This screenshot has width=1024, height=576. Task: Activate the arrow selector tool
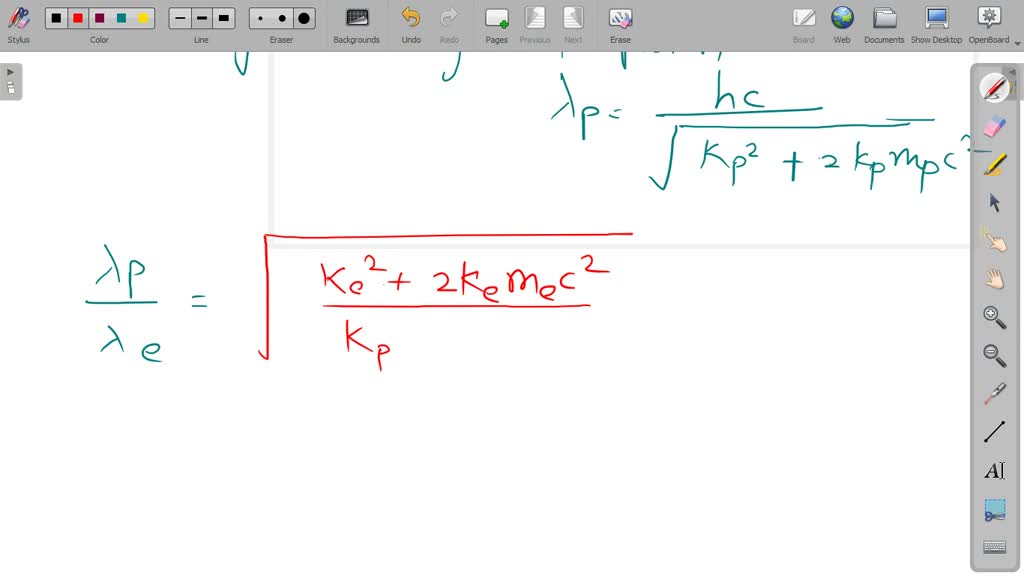point(994,202)
